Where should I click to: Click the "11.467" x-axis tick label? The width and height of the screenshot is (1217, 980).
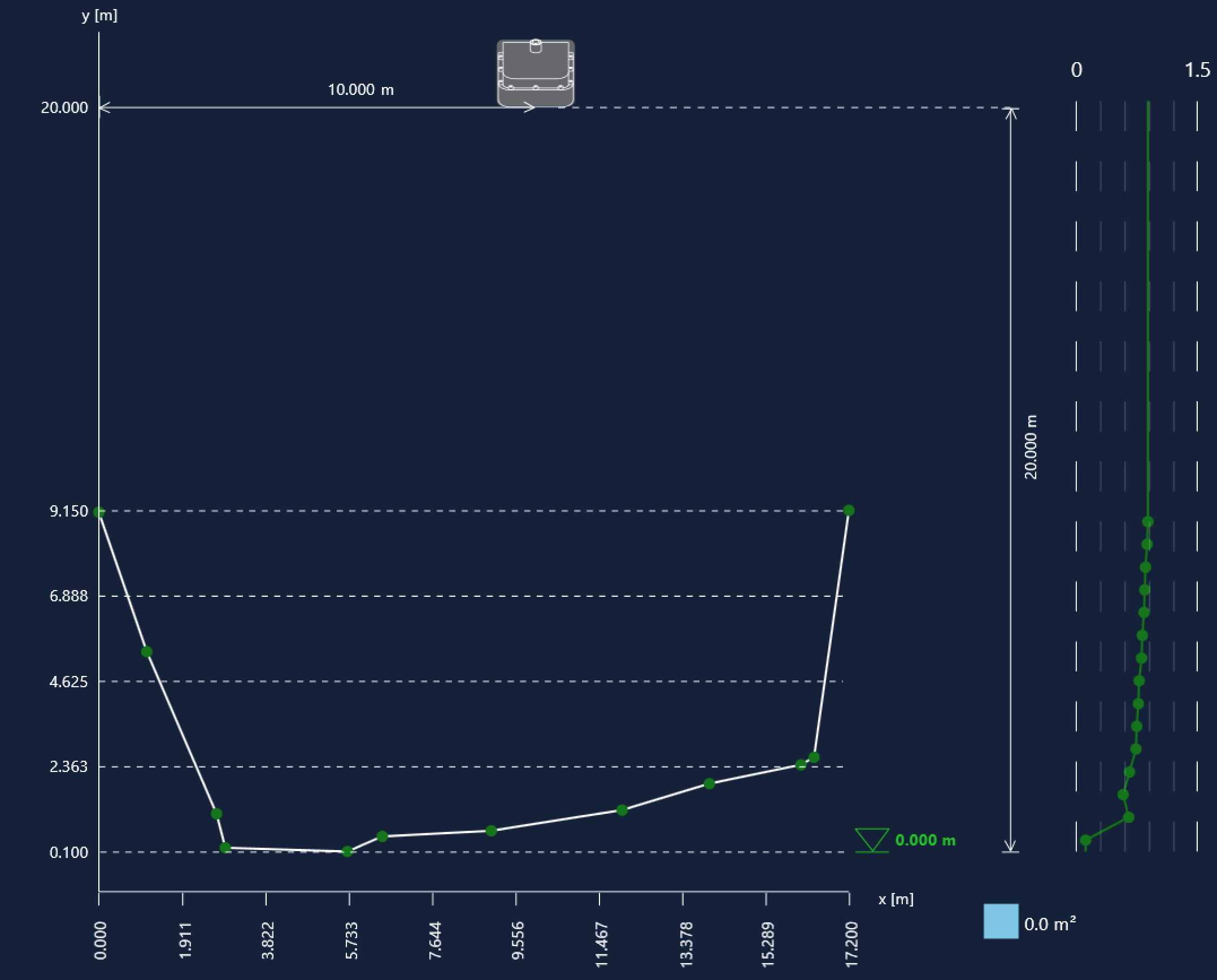(x=601, y=944)
